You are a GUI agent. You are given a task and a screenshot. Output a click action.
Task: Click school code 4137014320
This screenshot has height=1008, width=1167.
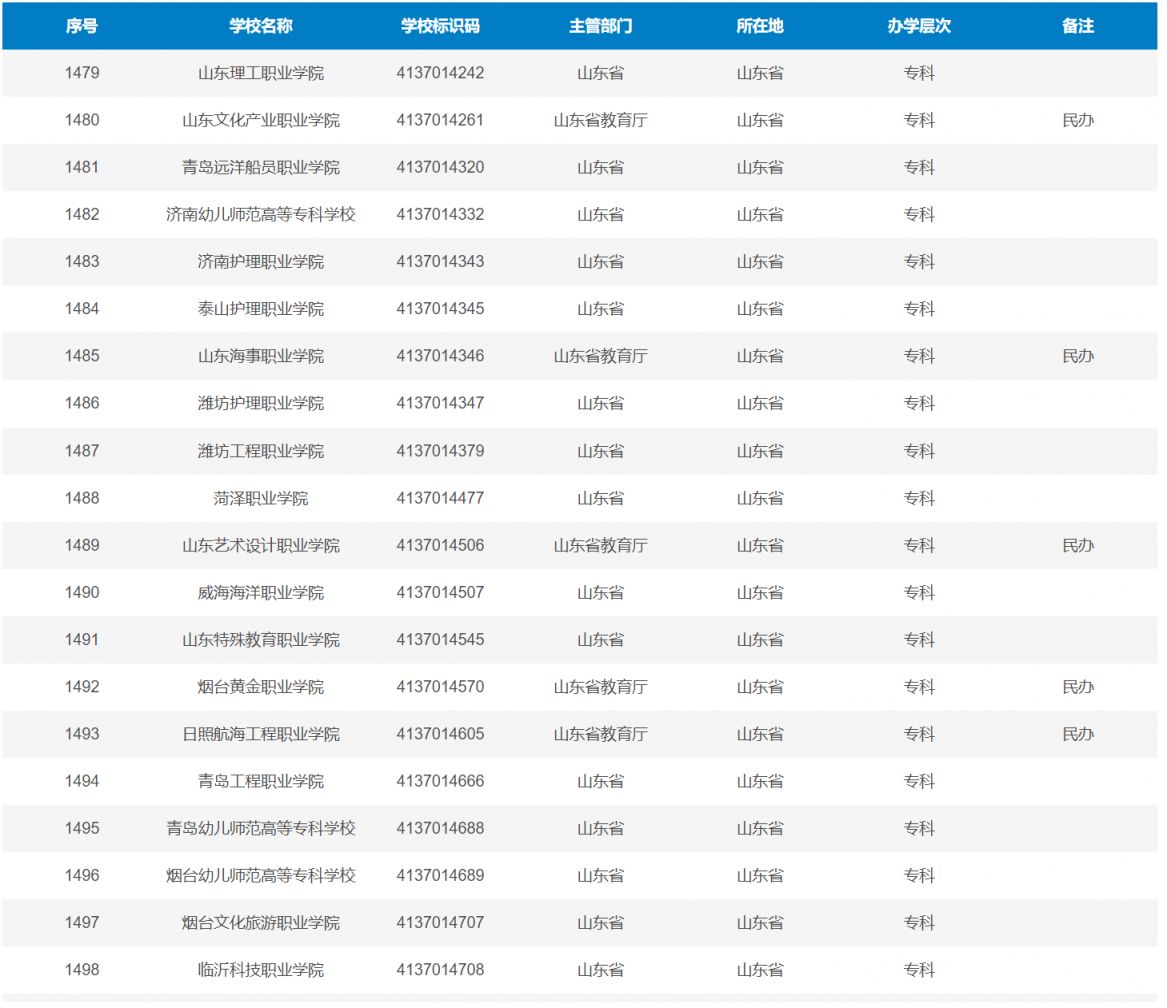pos(440,168)
